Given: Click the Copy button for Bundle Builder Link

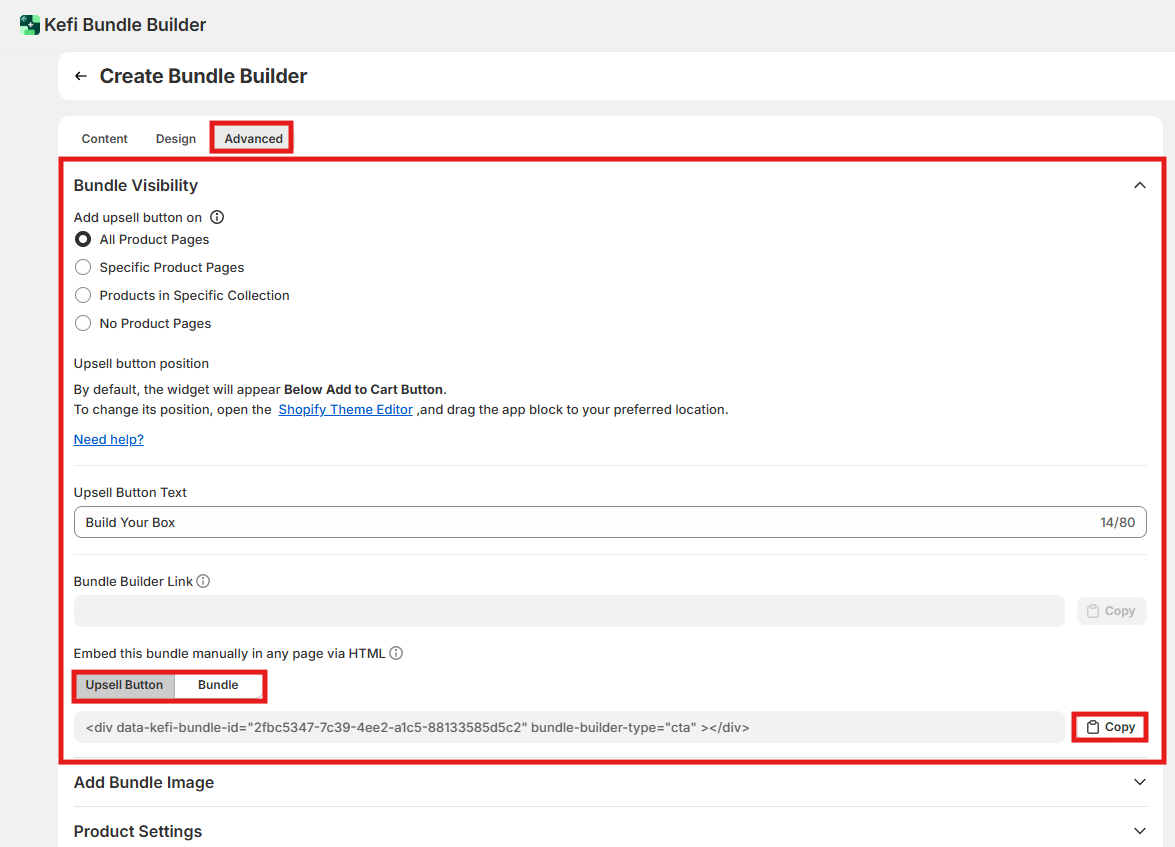Looking at the screenshot, I should (1110, 611).
